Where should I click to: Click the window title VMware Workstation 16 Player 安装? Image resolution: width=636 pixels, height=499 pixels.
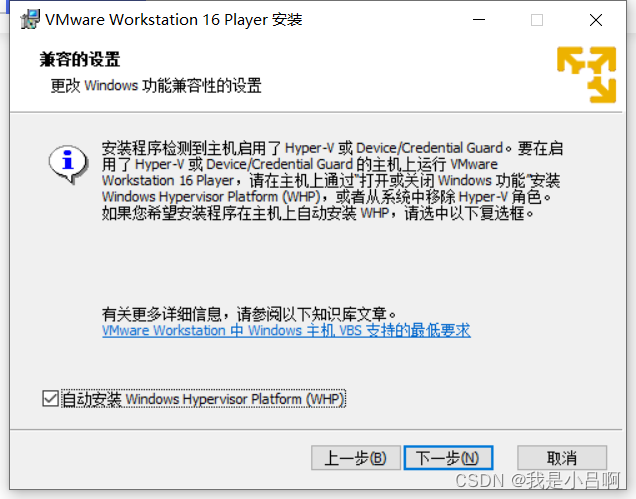pos(174,19)
